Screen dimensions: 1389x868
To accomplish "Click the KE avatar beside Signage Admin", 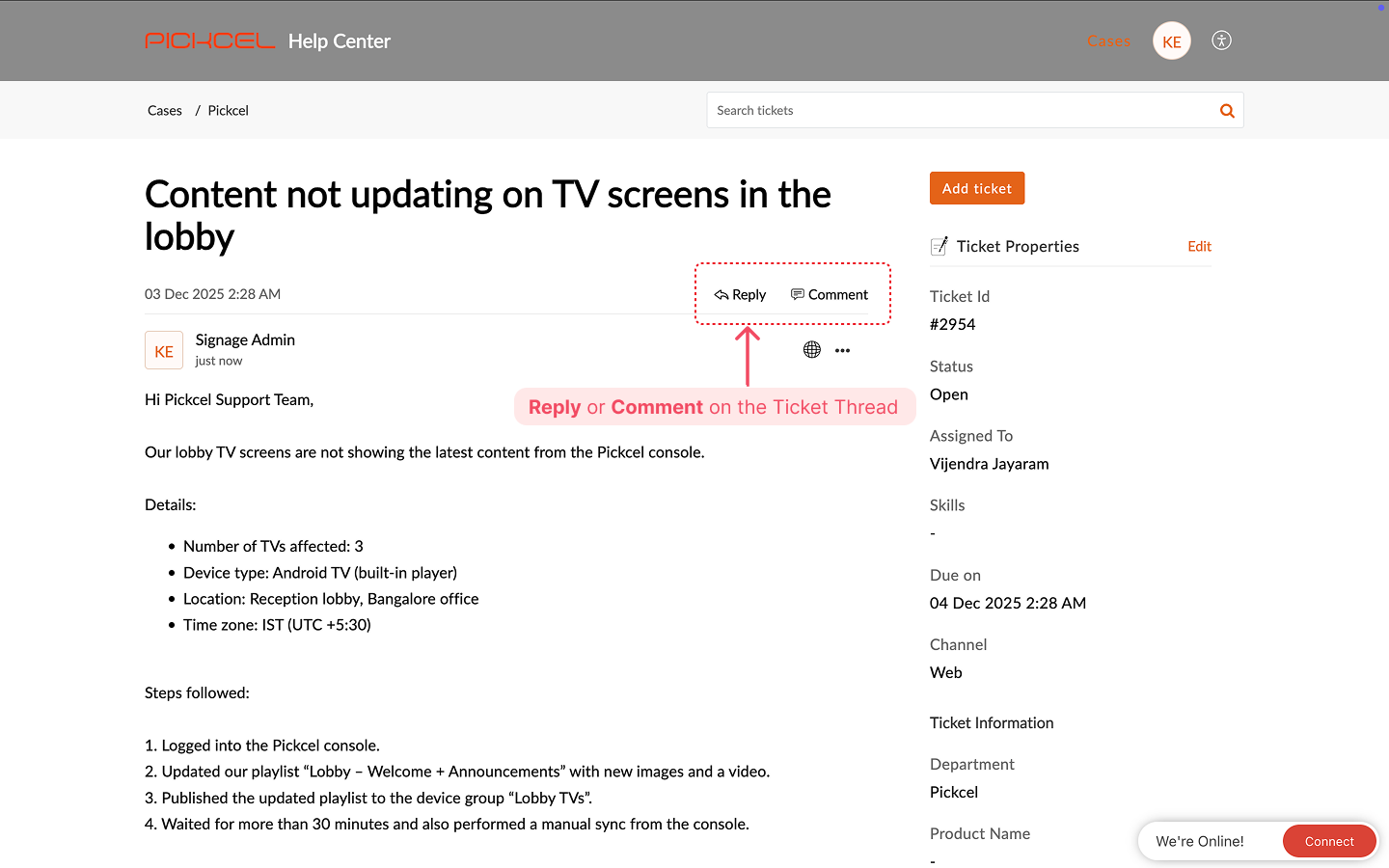I will click(164, 351).
